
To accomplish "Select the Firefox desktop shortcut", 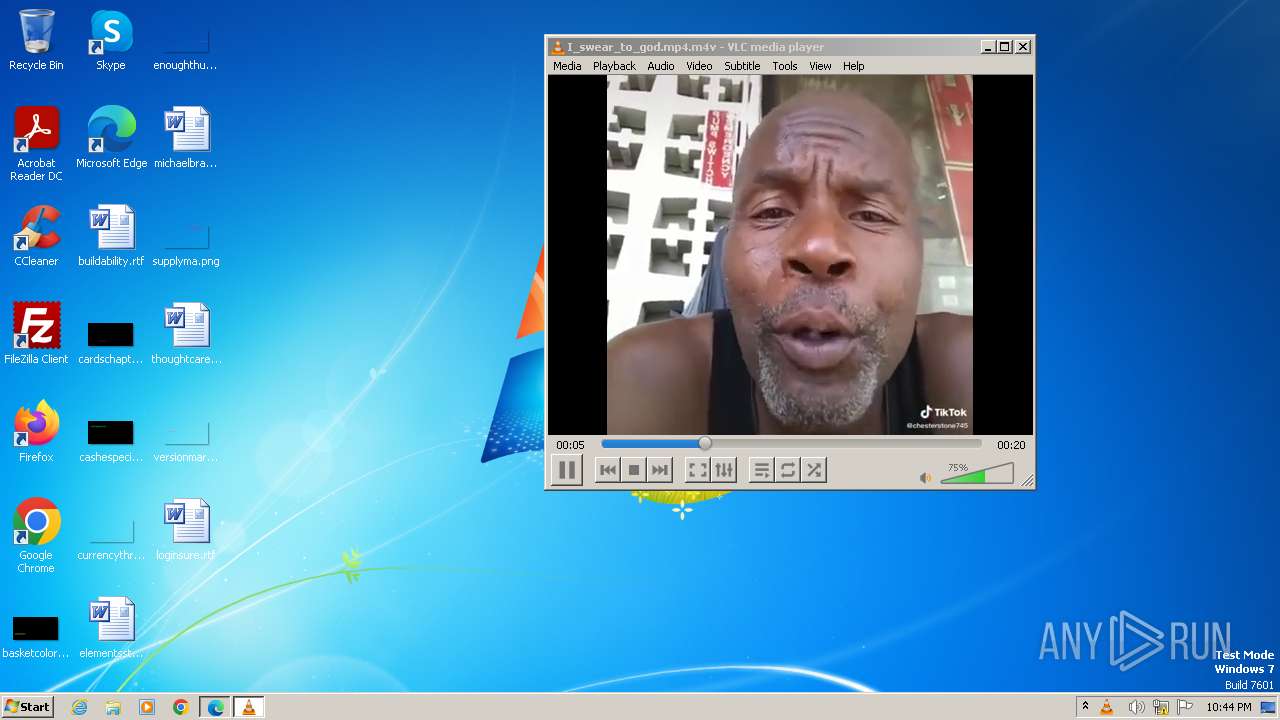I will 36,432.
